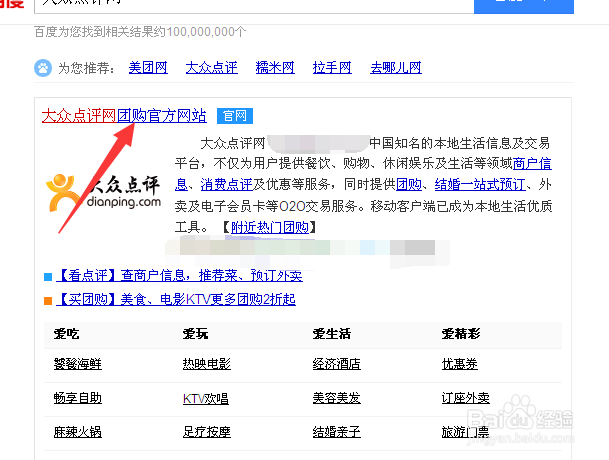
Task: Click the 爱吃 column header
Action: point(66,334)
